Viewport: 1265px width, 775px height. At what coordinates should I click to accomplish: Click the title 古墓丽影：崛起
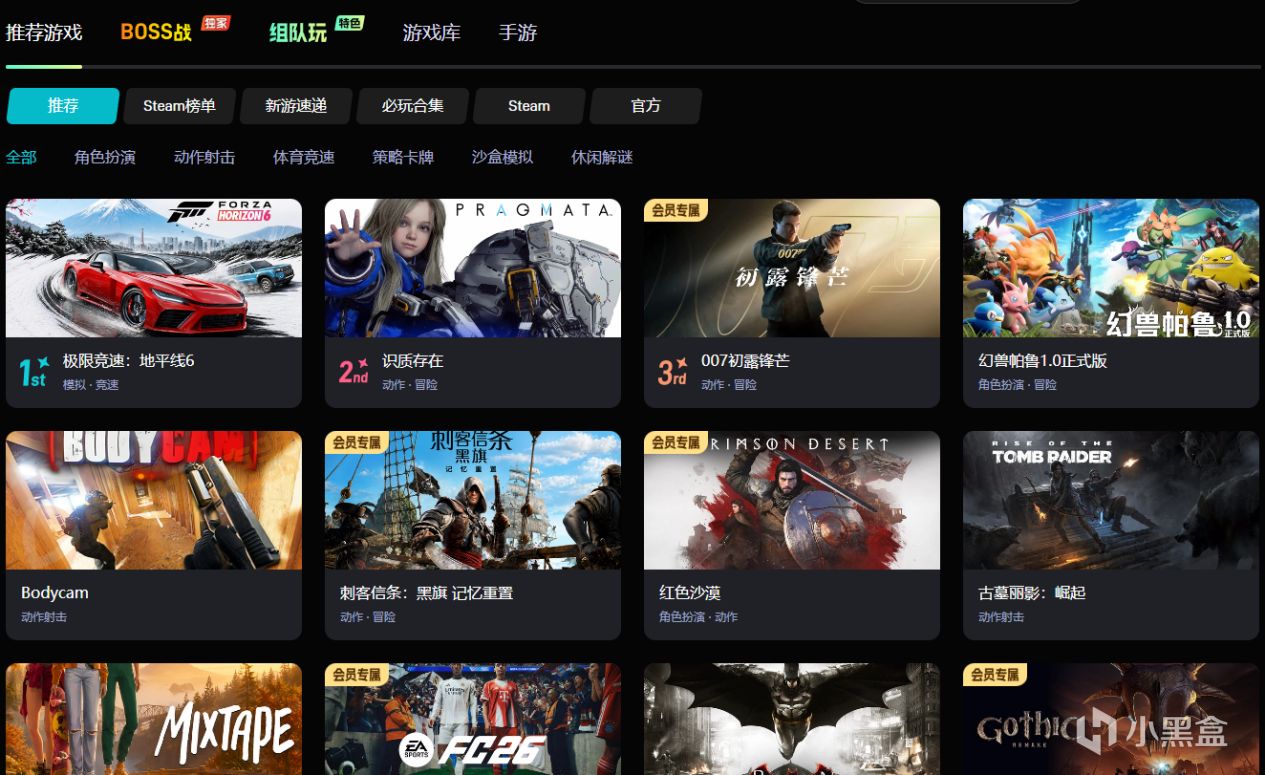tap(1032, 593)
